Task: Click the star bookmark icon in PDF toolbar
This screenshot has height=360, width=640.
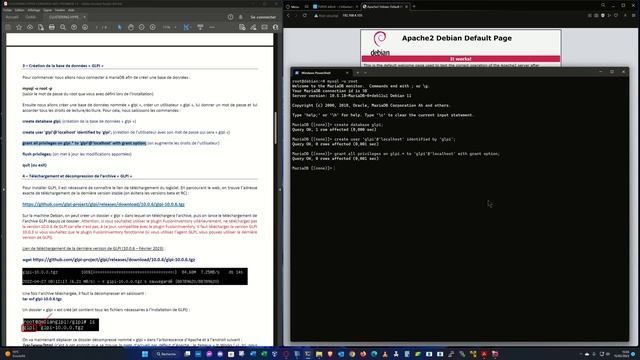Action: tap(19, 27)
